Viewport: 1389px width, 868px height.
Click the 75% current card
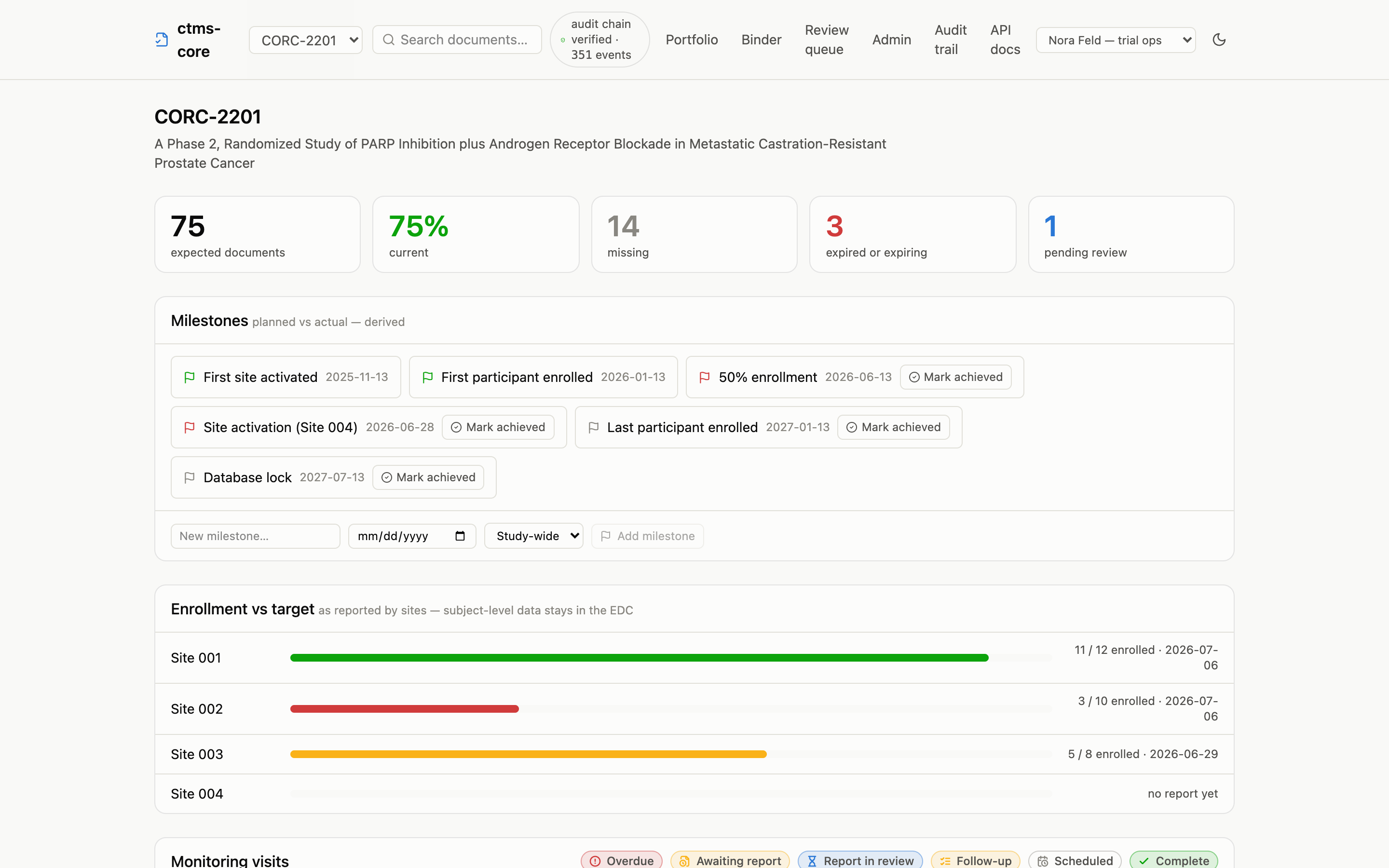point(476,234)
